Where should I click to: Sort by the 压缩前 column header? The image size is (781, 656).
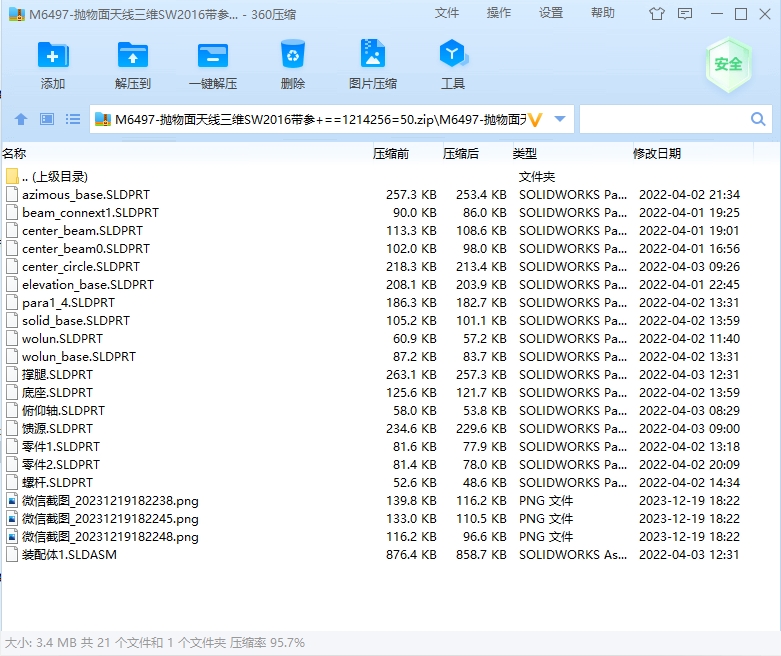pos(391,153)
